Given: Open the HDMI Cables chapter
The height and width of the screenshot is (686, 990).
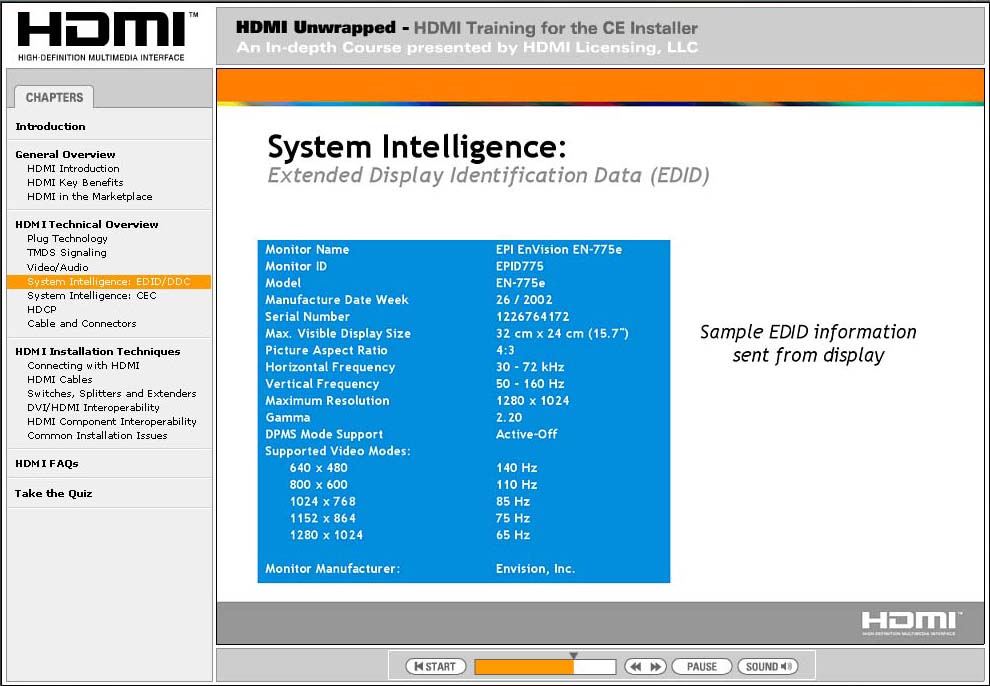Looking at the screenshot, I should 60,379.
